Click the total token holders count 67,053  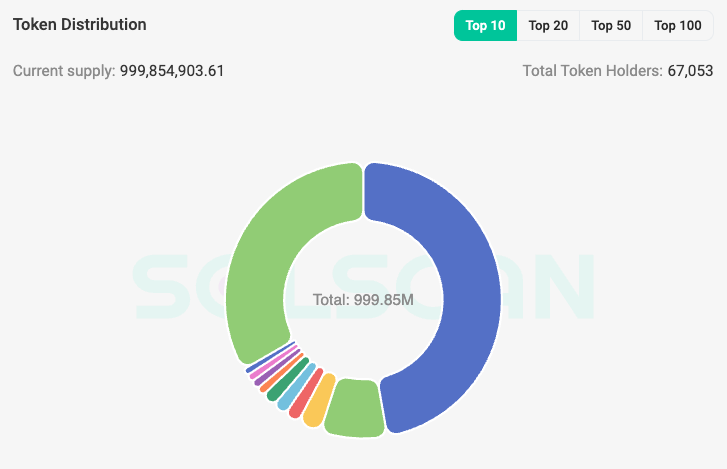[x=690, y=71]
